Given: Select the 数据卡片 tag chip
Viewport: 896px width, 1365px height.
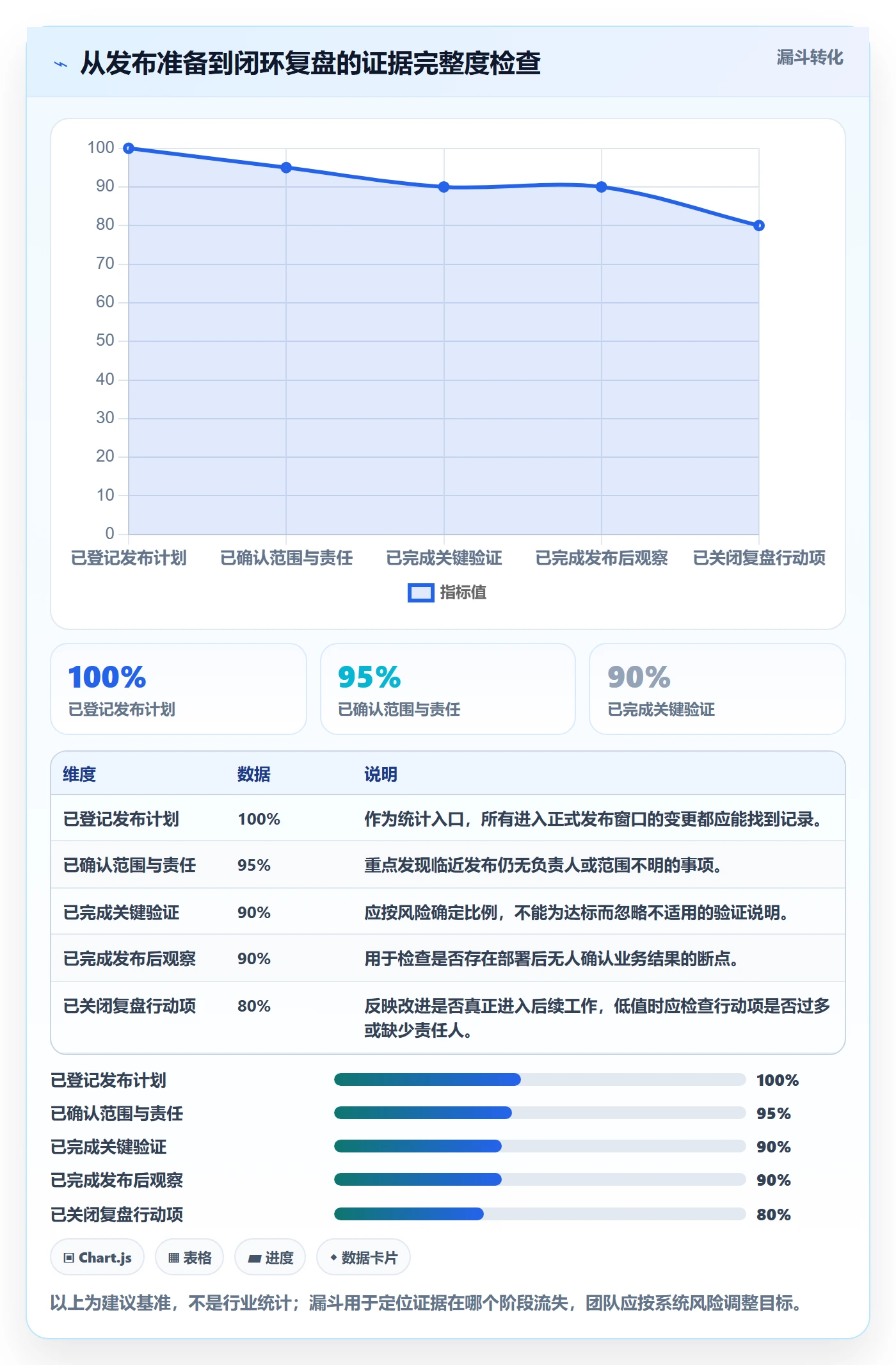Looking at the screenshot, I should (364, 1257).
